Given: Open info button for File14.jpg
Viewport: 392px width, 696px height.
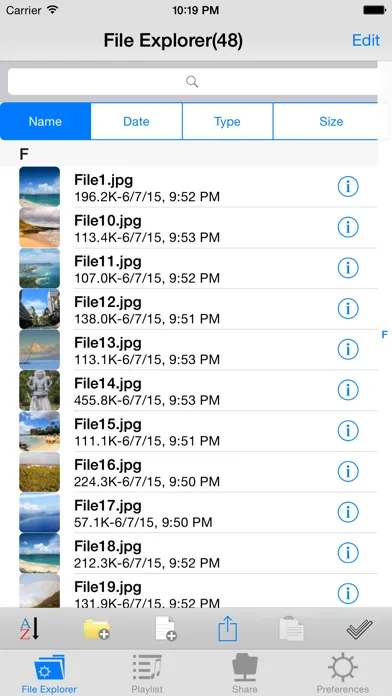Looking at the screenshot, I should click(348, 390).
